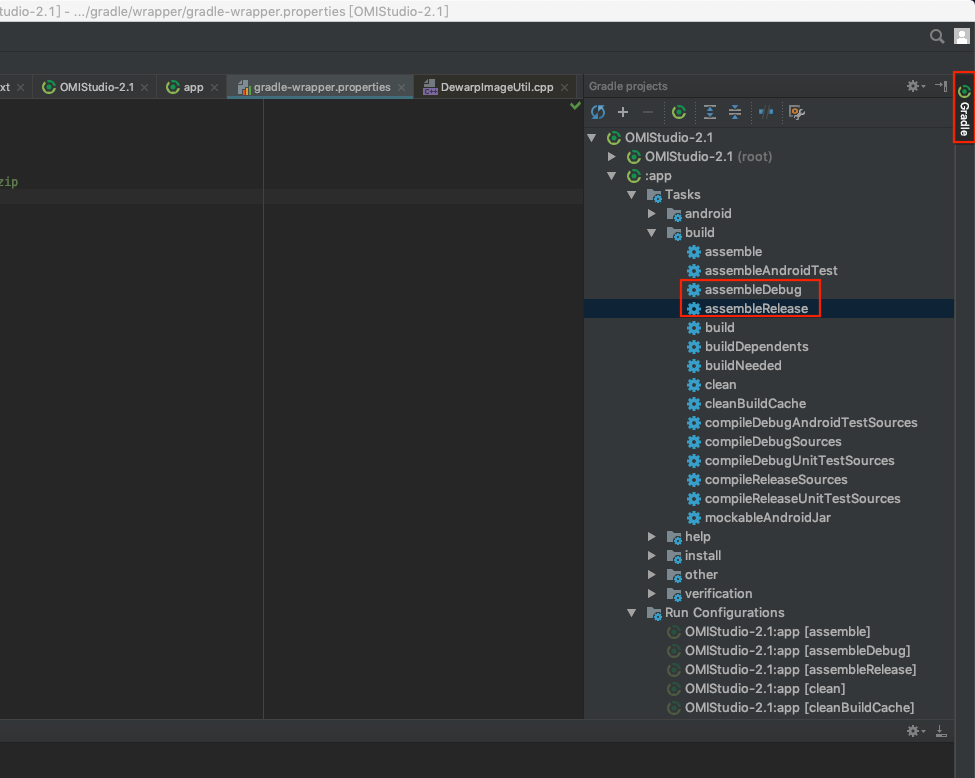Toggle offline mode icon in Gradle toolbar
The image size is (975, 778).
[x=765, y=113]
